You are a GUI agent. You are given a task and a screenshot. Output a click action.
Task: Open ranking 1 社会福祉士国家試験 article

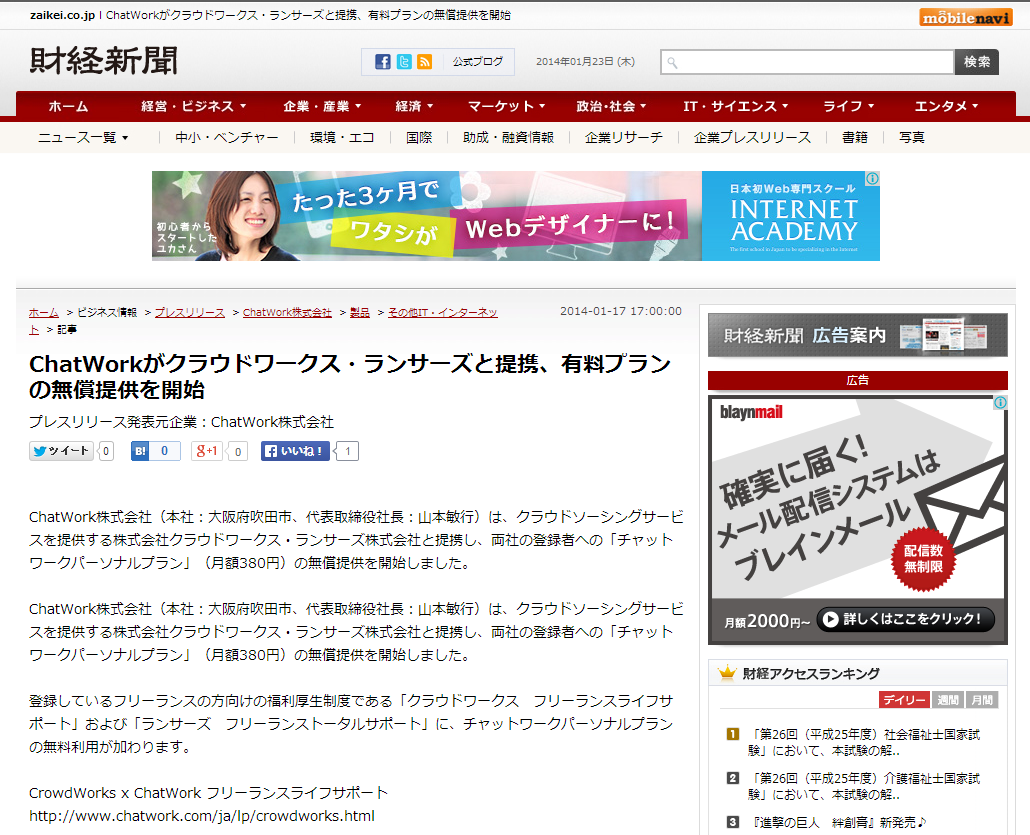pos(864,742)
